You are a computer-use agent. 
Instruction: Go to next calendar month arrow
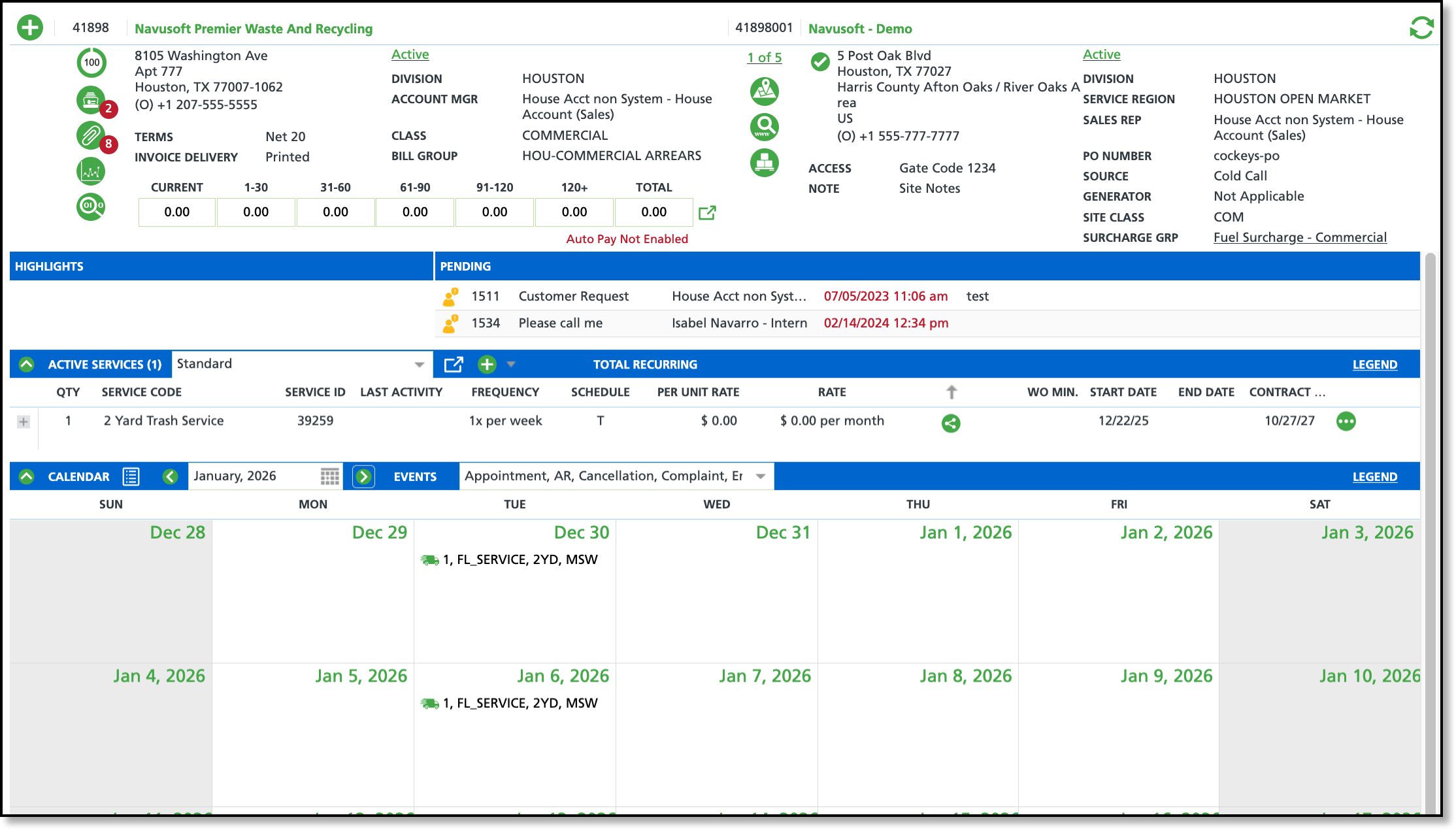363,476
